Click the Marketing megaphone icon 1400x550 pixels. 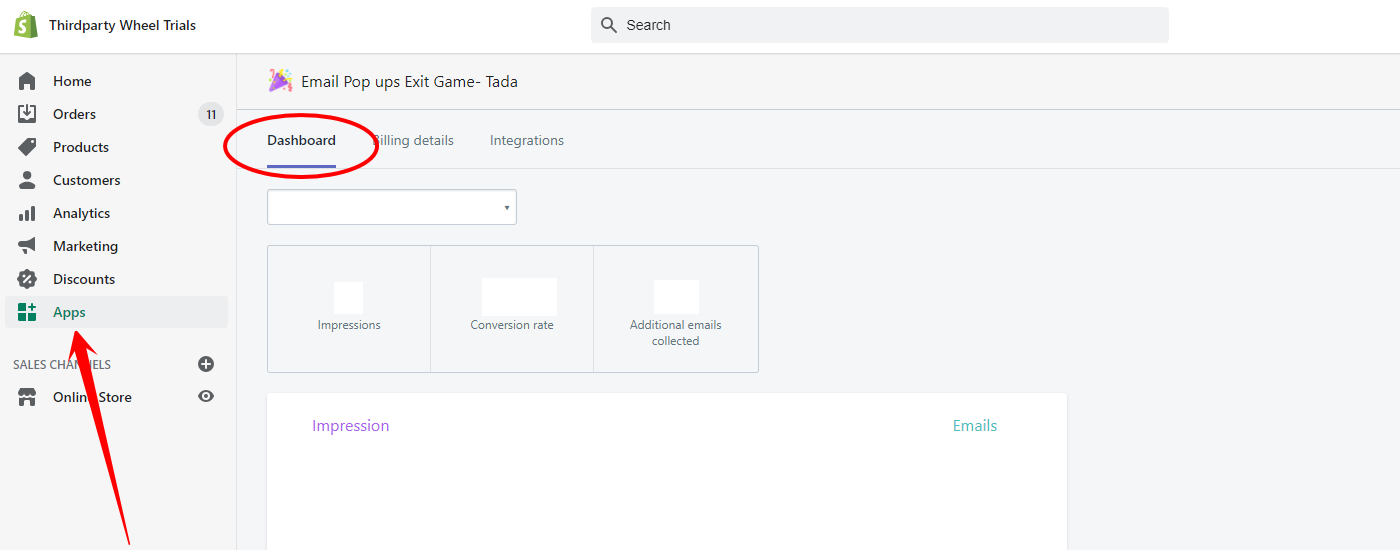(x=27, y=246)
